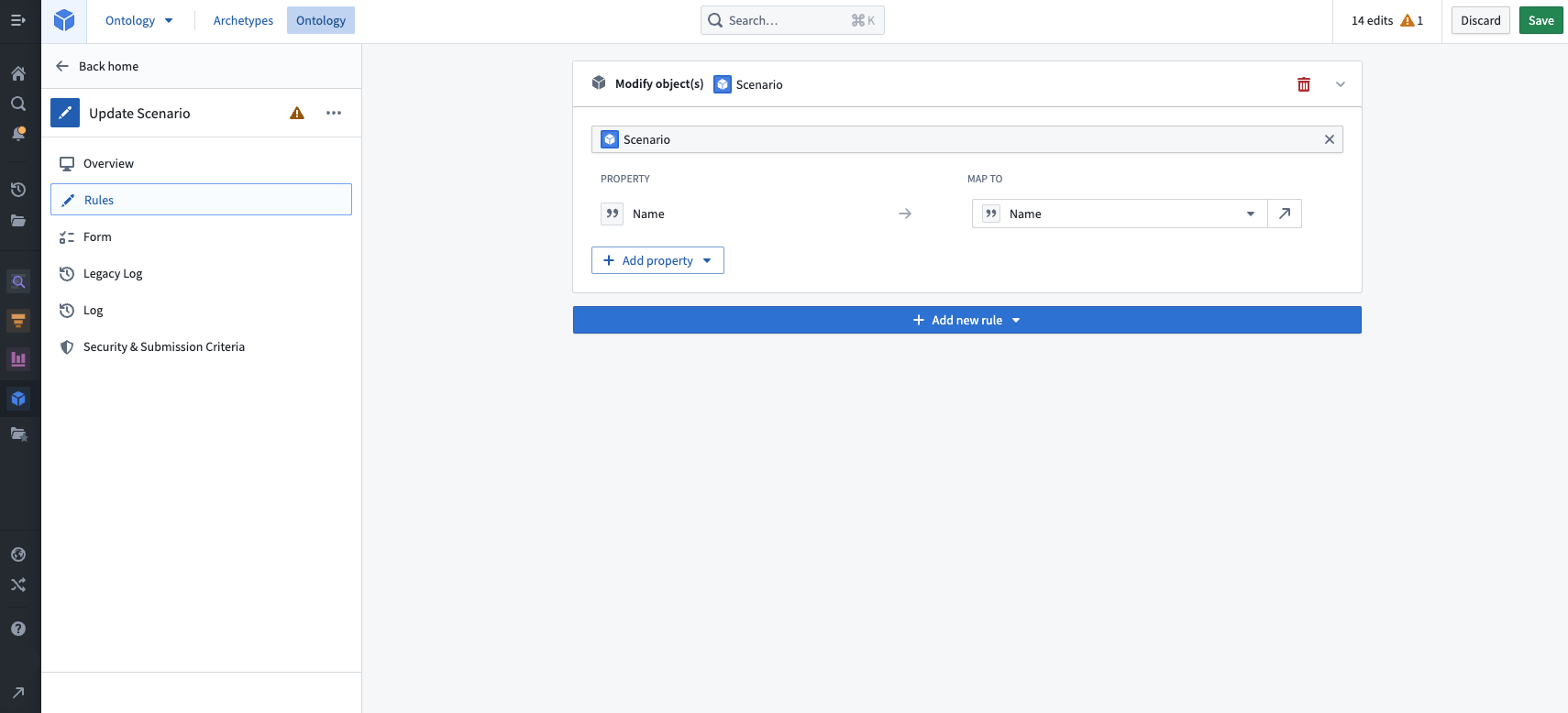Switch to the Archetypes tab

pyautogui.click(x=243, y=20)
